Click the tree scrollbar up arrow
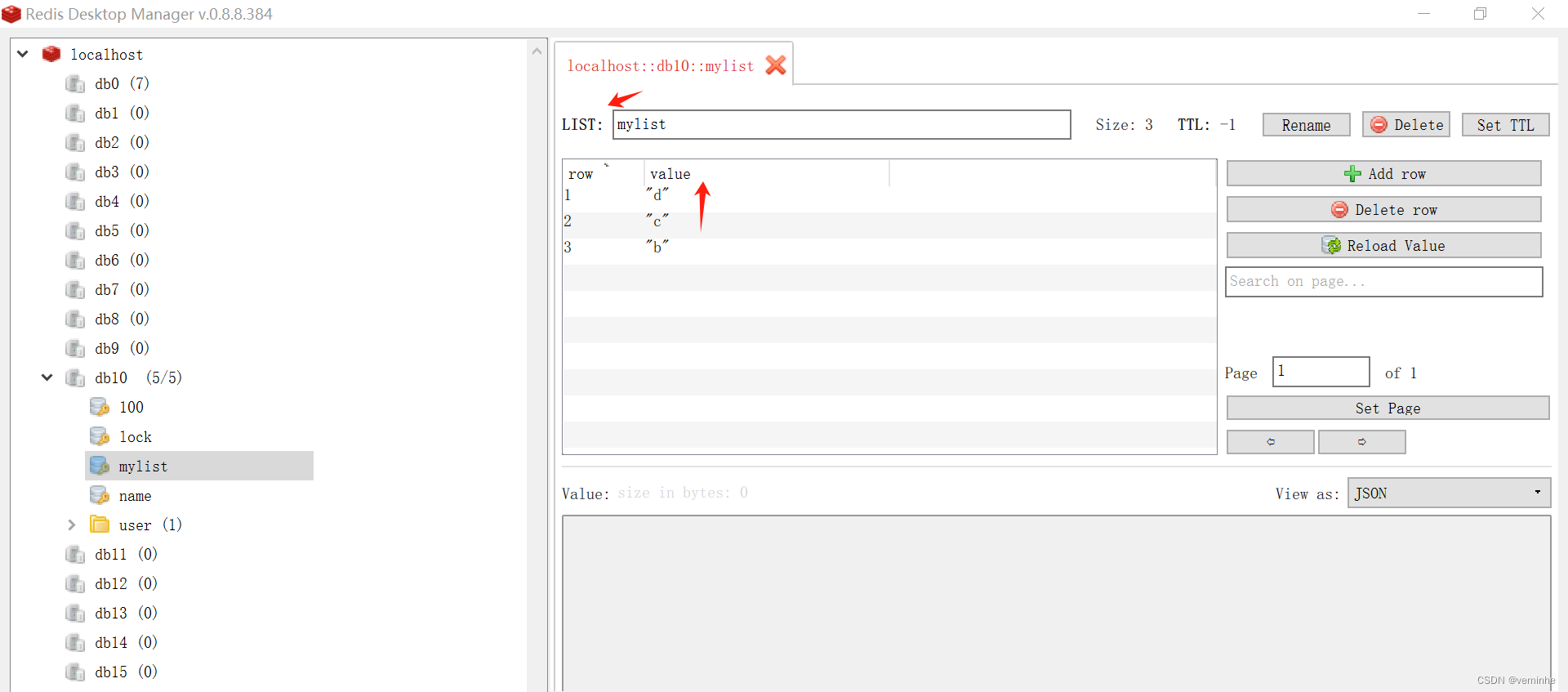Viewport: 1568px width, 692px height. pos(537,51)
